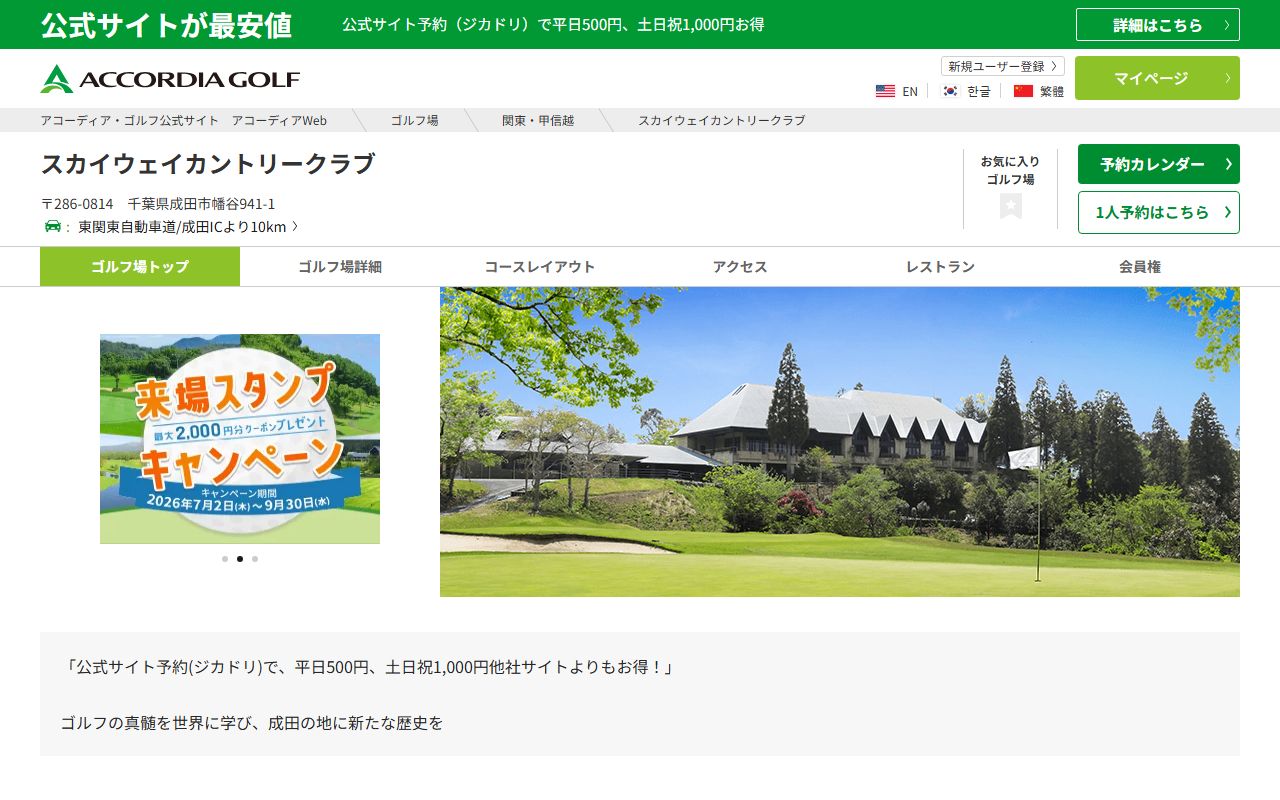This screenshot has height=800, width=1280.
Task: Click 公式サイトが最安値 banner heading
Action: [166, 25]
